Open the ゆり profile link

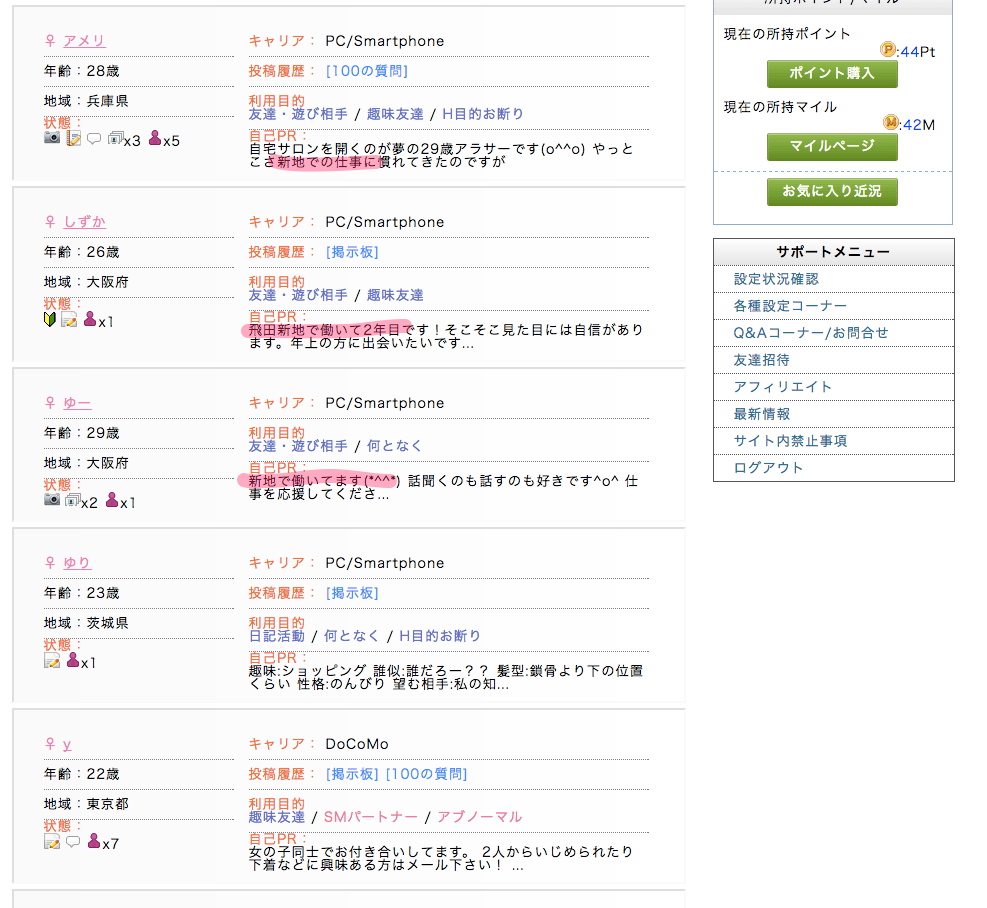coord(77,563)
